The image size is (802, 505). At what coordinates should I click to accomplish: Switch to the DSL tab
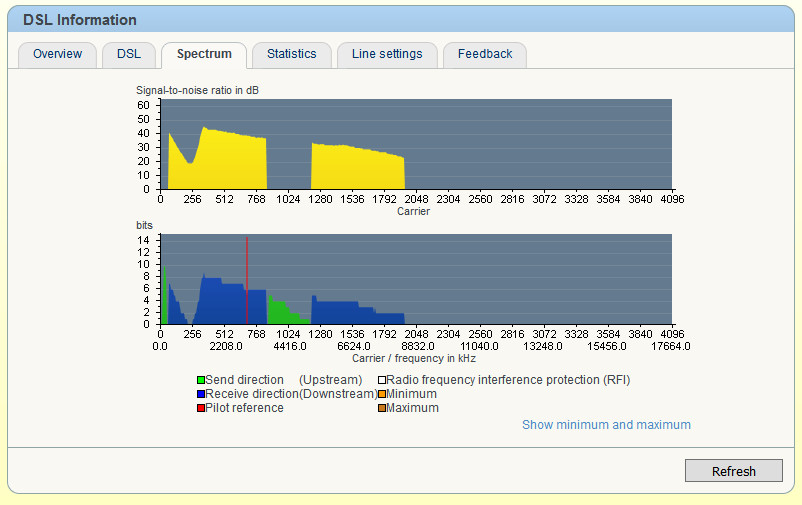click(128, 54)
